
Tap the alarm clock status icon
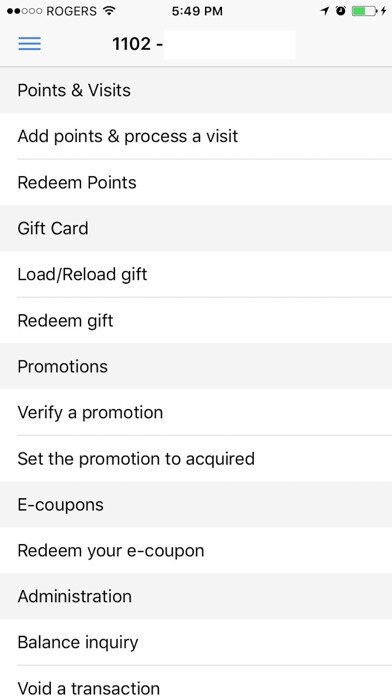pyautogui.click(x=341, y=11)
